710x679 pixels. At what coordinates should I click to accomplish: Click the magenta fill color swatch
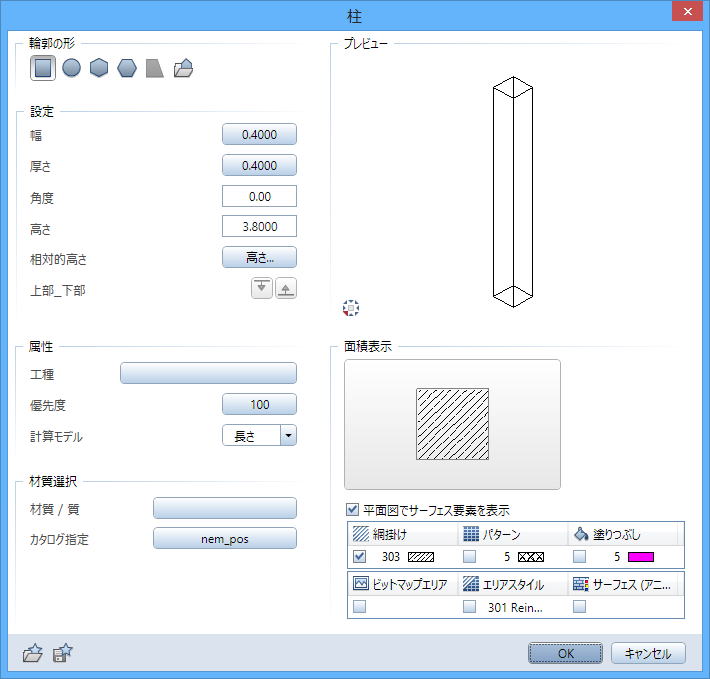641,557
